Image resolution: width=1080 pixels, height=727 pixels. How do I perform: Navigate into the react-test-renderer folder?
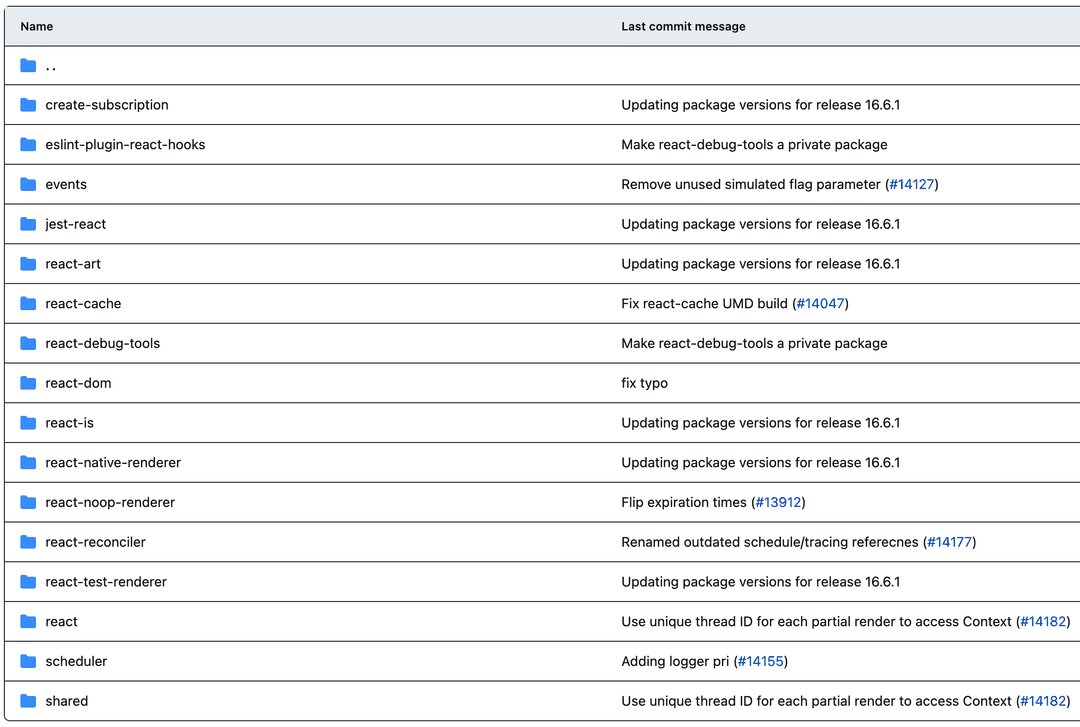click(106, 582)
